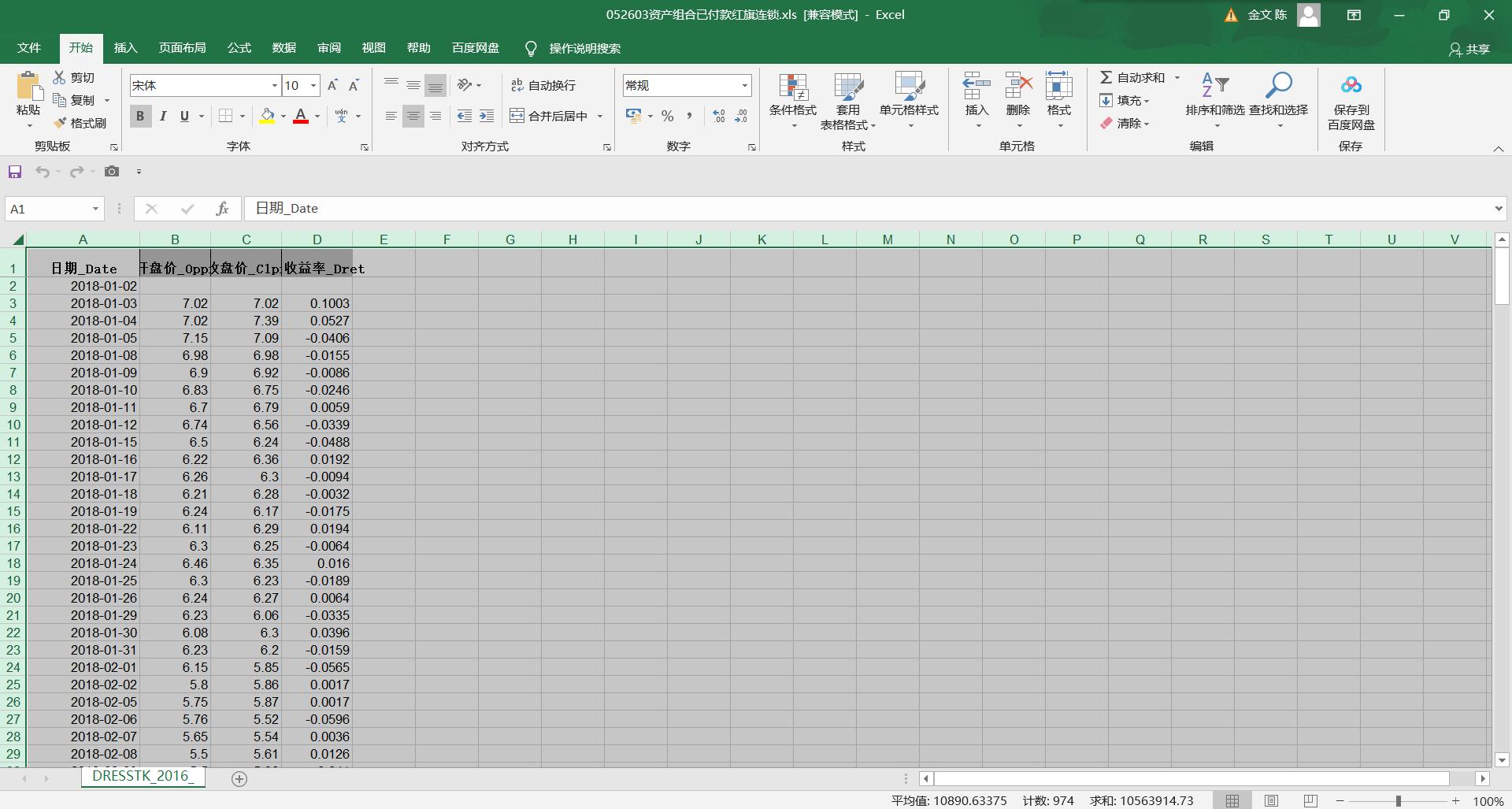Click Merge and Center (合并后居中)

tap(550, 117)
